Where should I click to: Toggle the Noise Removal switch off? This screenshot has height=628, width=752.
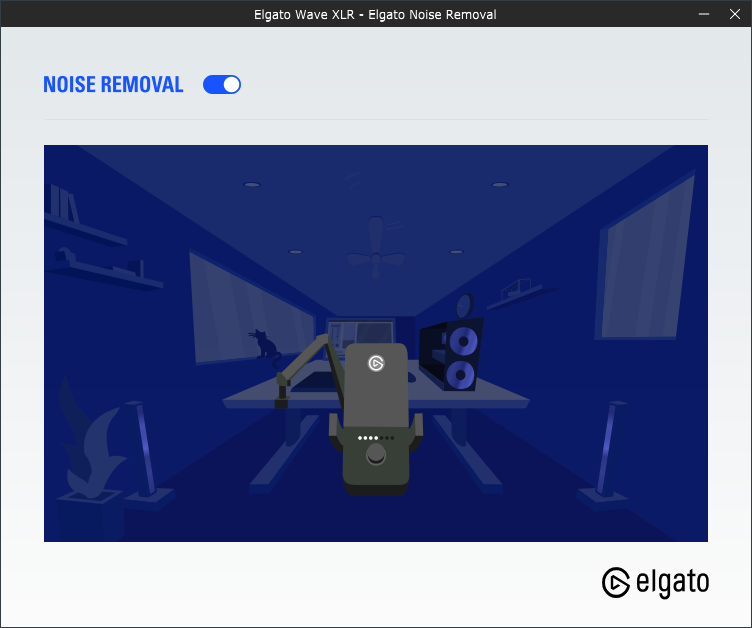coord(222,84)
